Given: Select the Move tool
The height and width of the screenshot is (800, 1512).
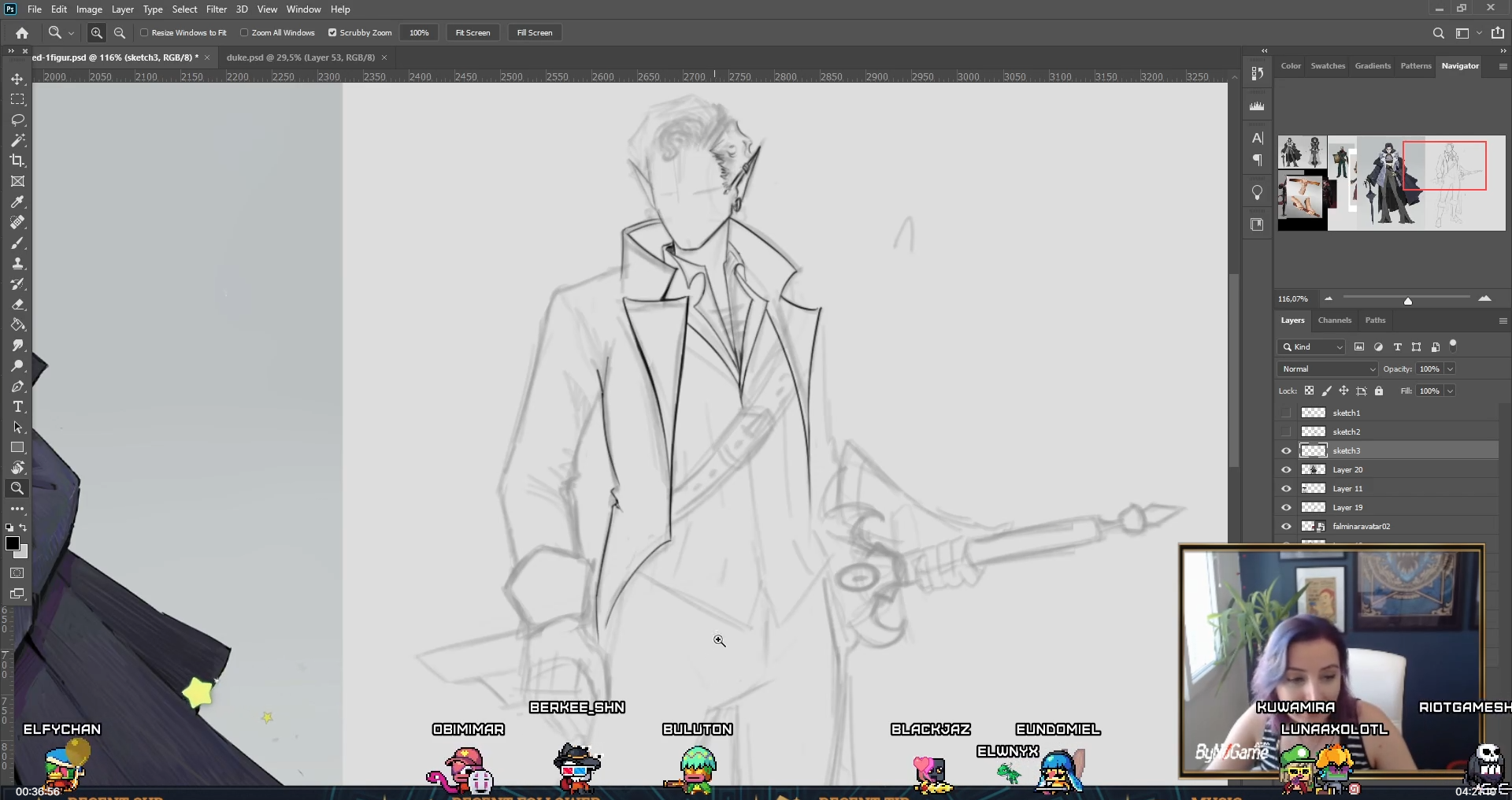Looking at the screenshot, I should (17, 79).
